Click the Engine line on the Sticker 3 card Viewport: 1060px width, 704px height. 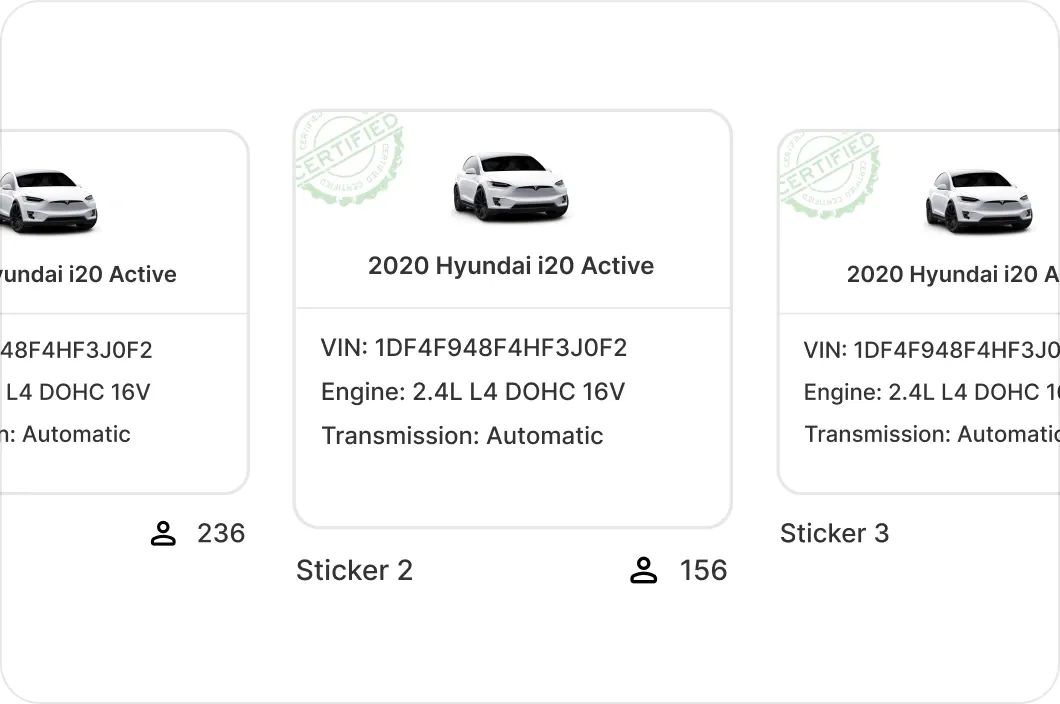[x=930, y=393]
